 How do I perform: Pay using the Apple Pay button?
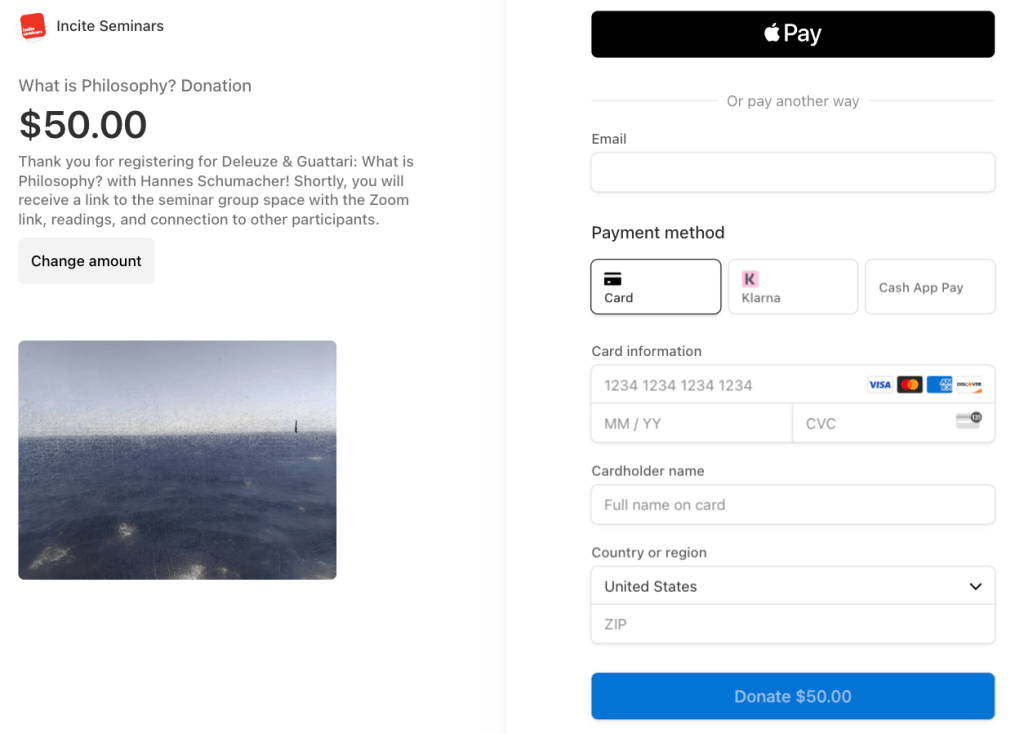[x=793, y=34]
